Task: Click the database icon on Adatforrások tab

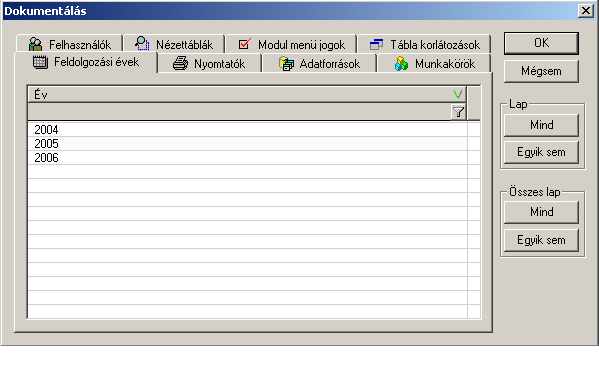Action: [287, 64]
